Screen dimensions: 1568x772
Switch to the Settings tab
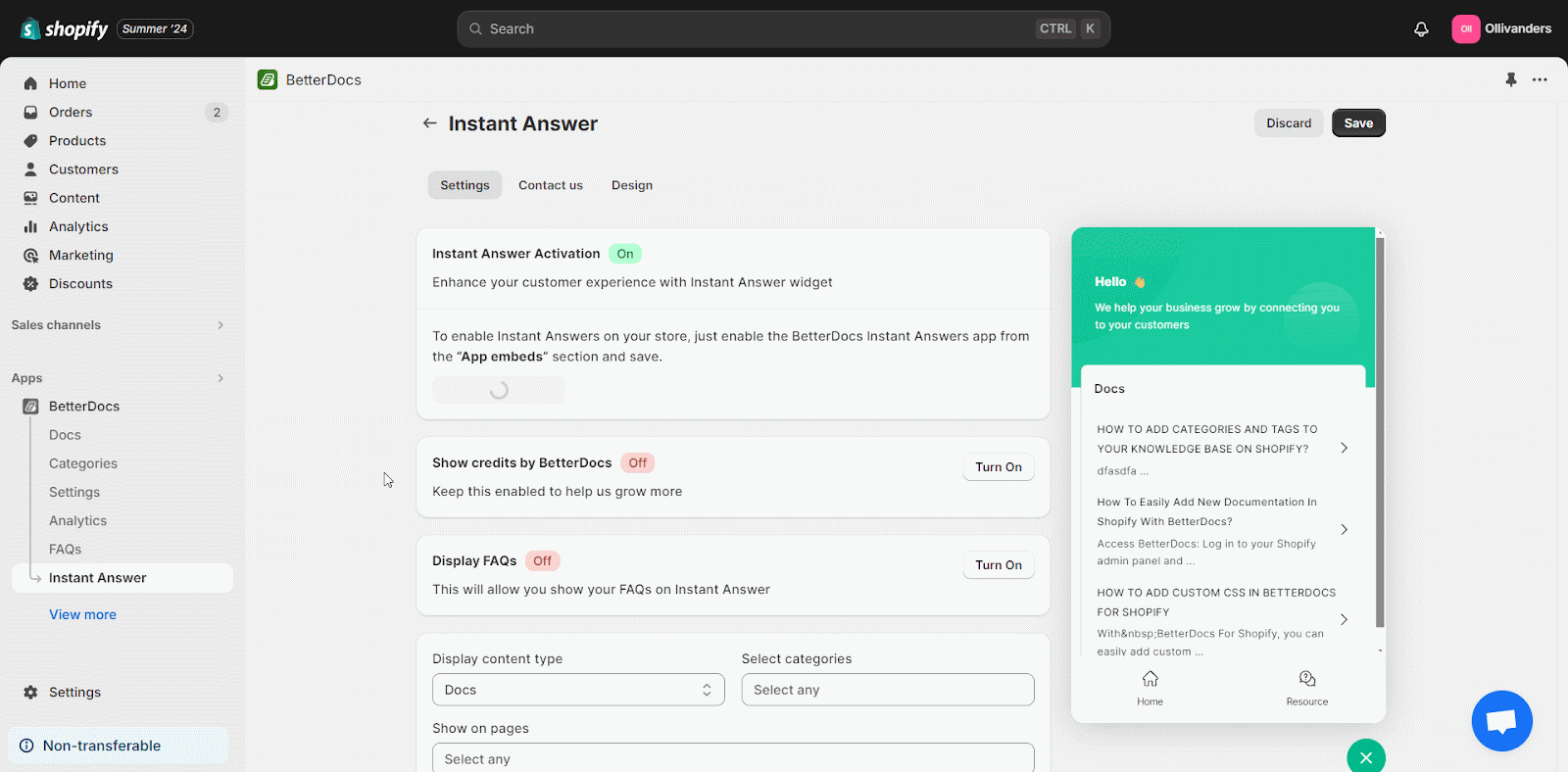(x=465, y=185)
